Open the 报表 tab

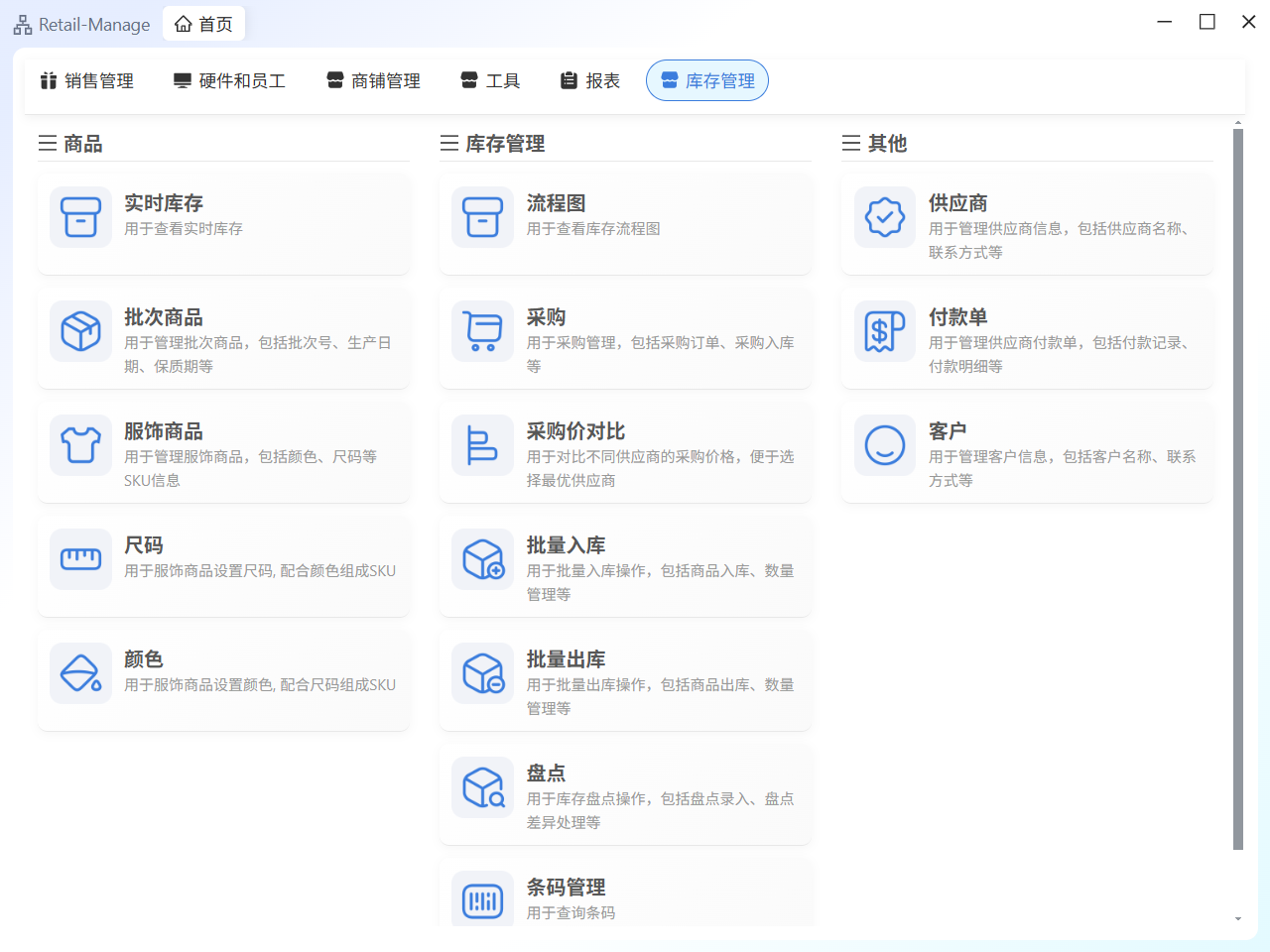tap(590, 81)
